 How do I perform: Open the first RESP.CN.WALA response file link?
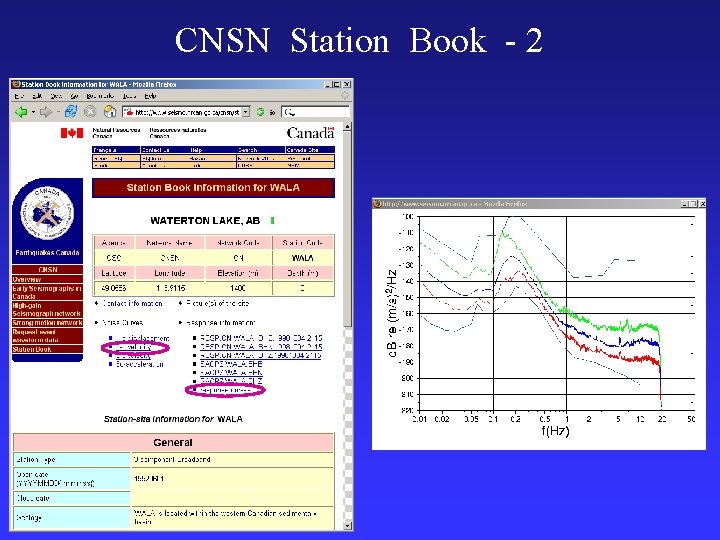pos(261,338)
